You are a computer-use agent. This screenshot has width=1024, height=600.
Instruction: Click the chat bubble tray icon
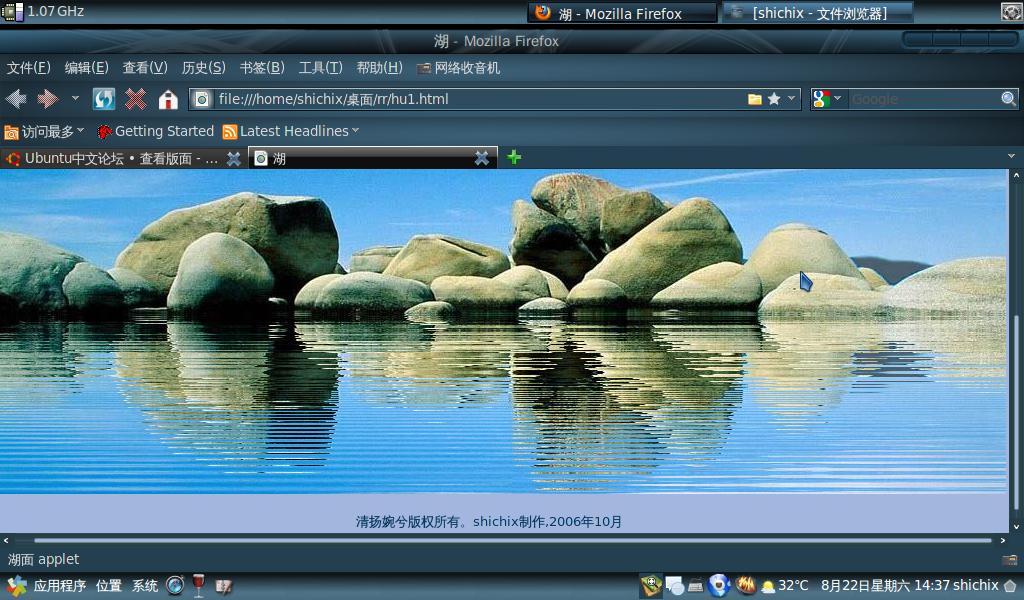(675, 586)
